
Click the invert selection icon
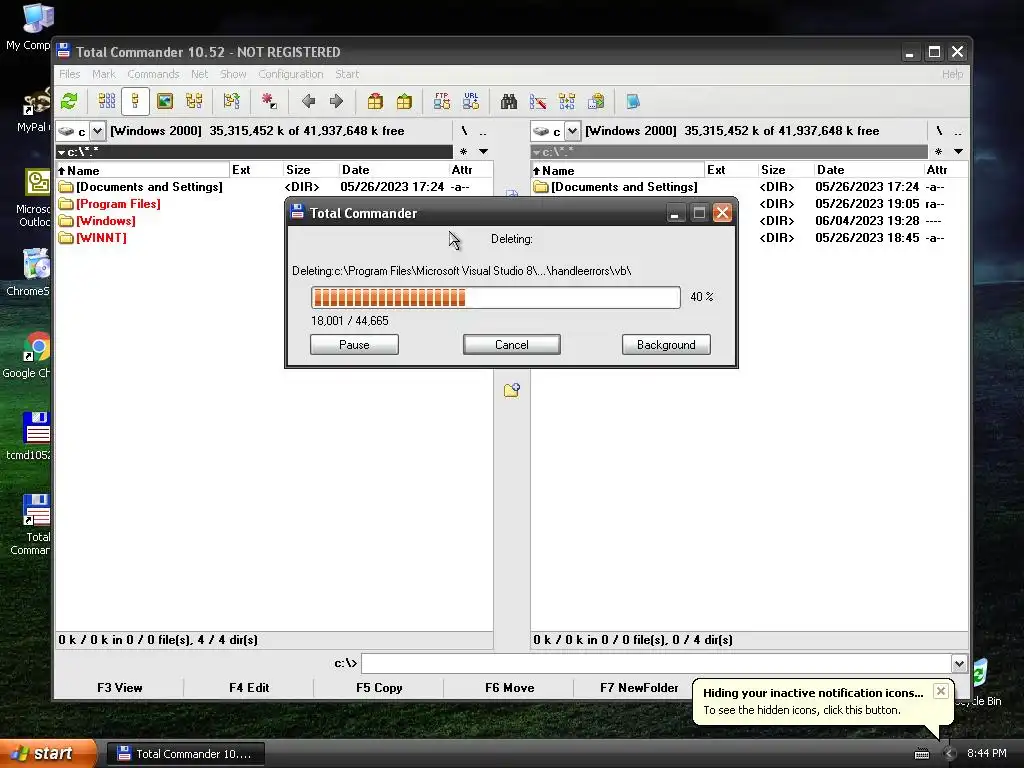[231, 101]
